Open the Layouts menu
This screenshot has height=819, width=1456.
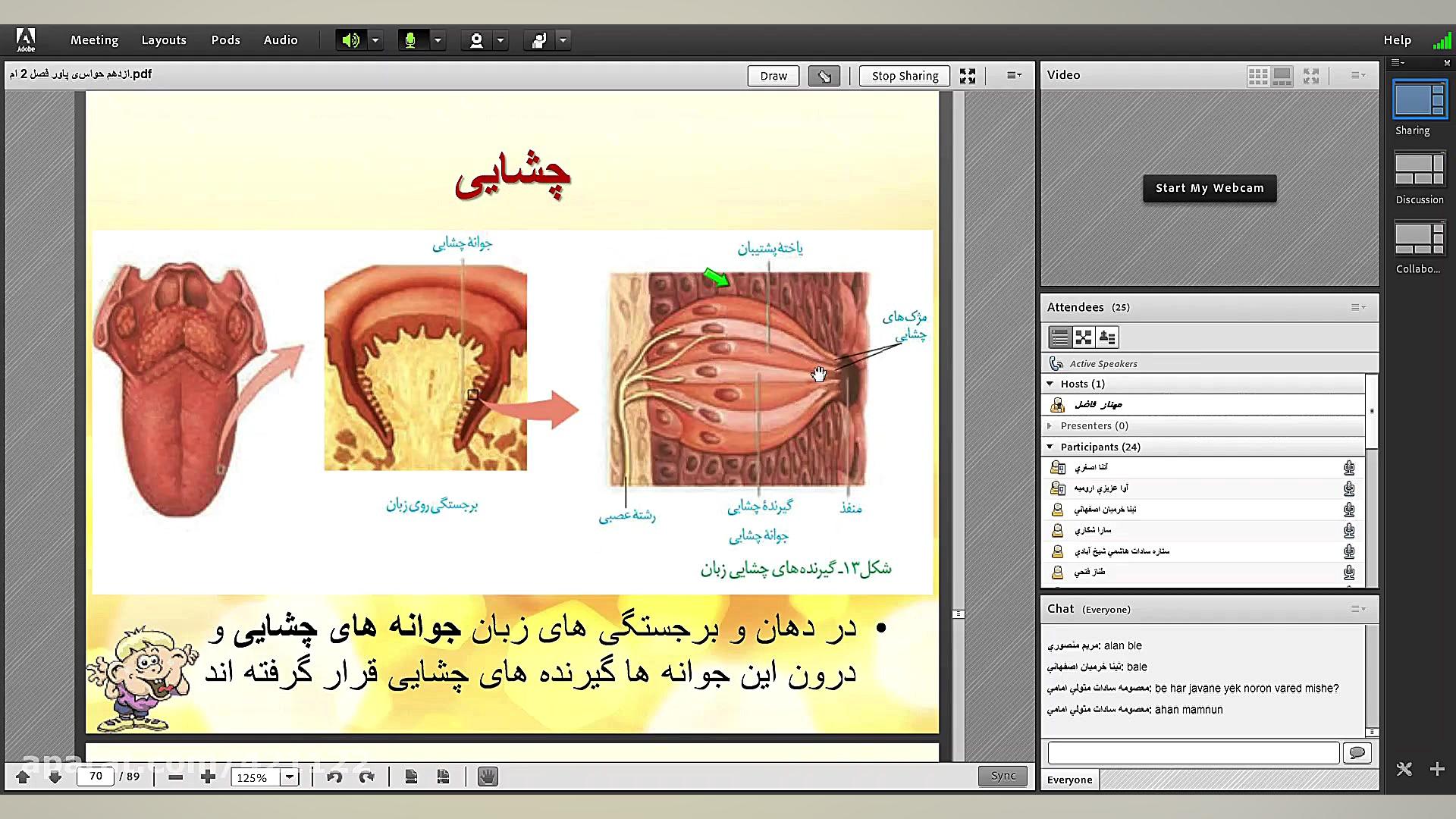[164, 40]
